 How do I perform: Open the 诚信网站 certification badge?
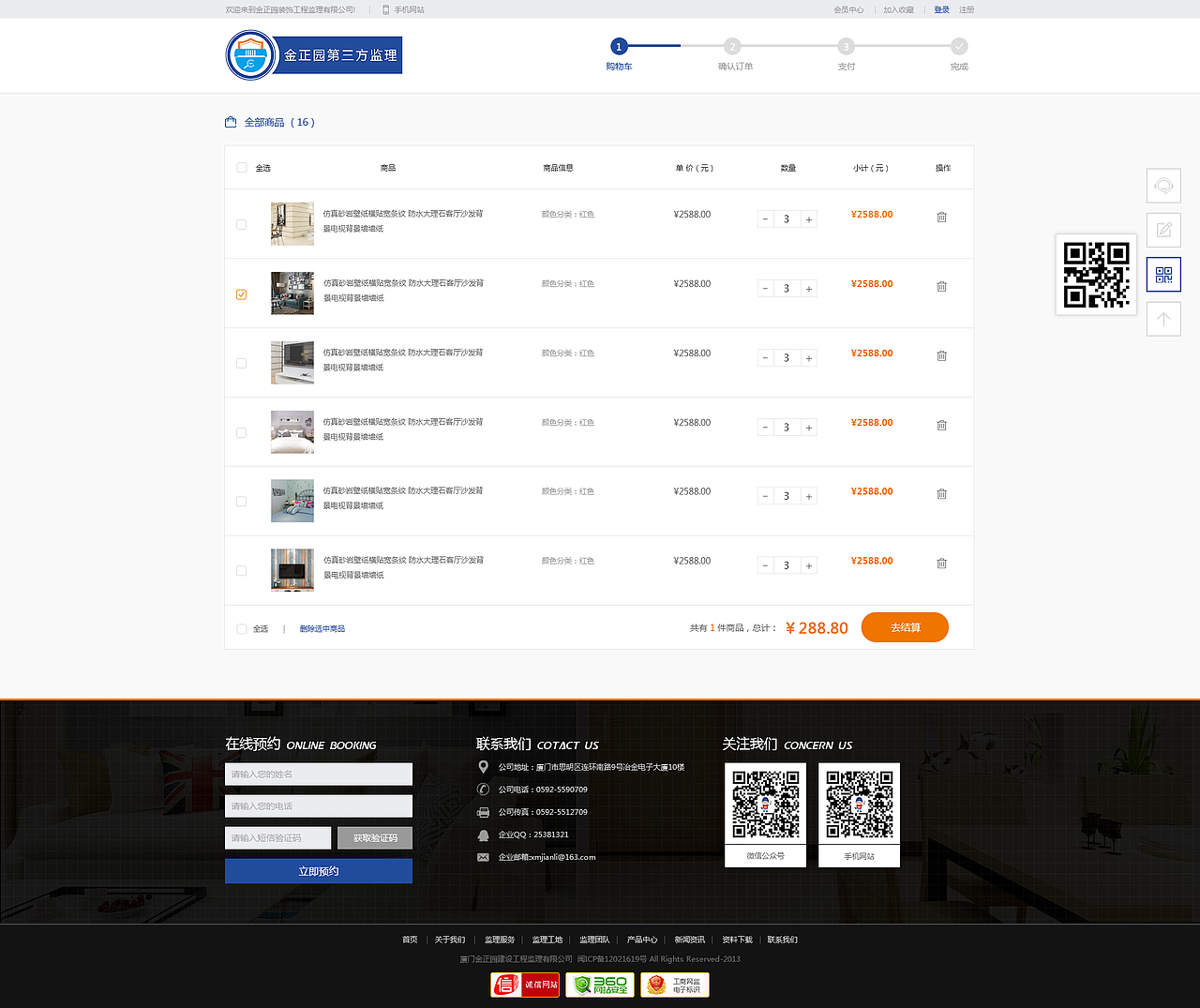(x=525, y=985)
